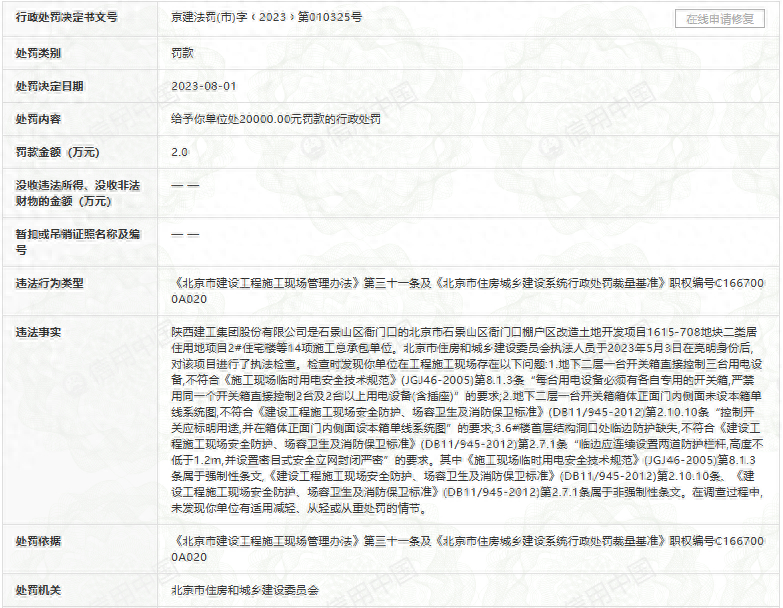Click the 暂扣或吊销证照名称及编号 label

click(x=77, y=242)
